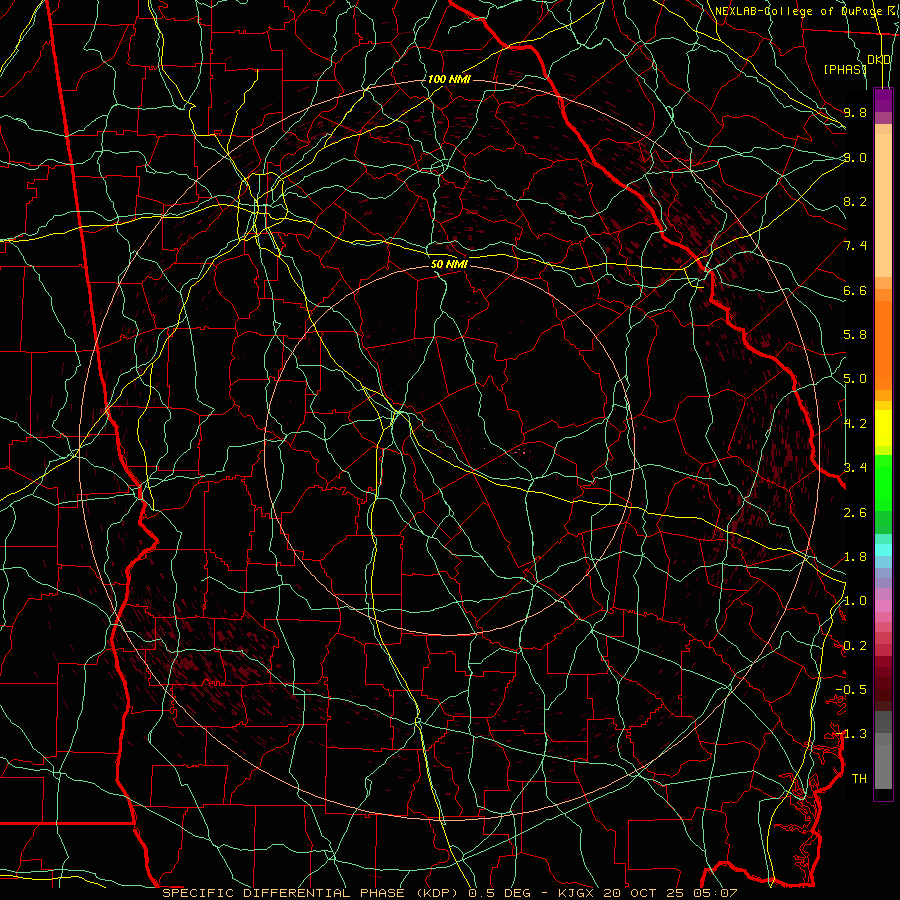900x900 pixels.
Task: Click the [PHAS] units label
Action: click(x=845, y=69)
